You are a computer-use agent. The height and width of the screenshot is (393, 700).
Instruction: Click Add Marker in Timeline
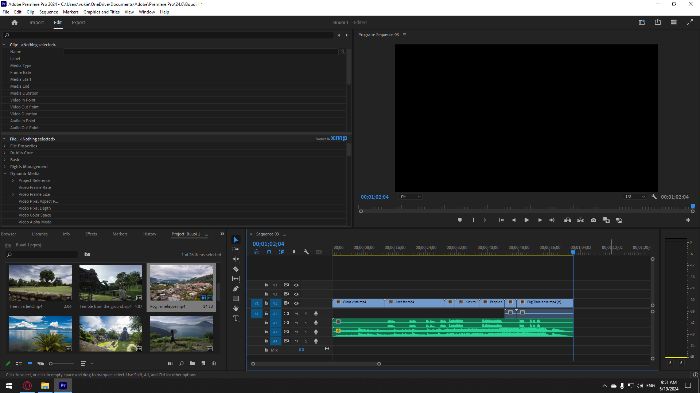[x=294, y=252]
